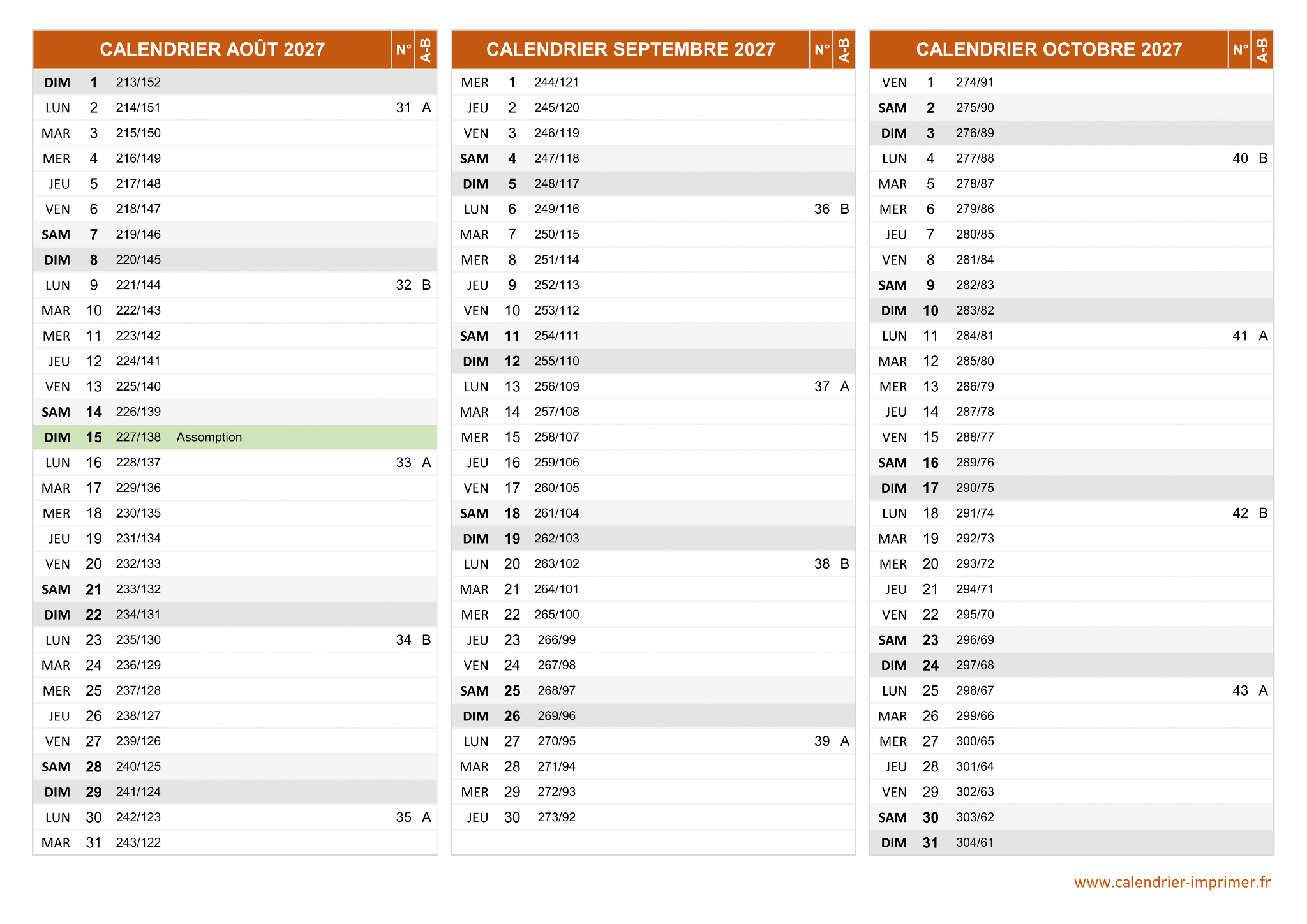Select the Assomption holiday on August 15
Screen dimensions: 1307x924
coord(209,437)
